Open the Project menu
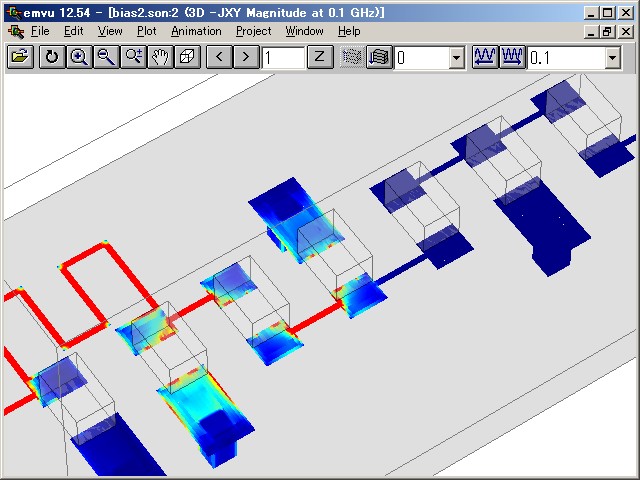Viewport: 640px width, 480px height. coord(253,31)
